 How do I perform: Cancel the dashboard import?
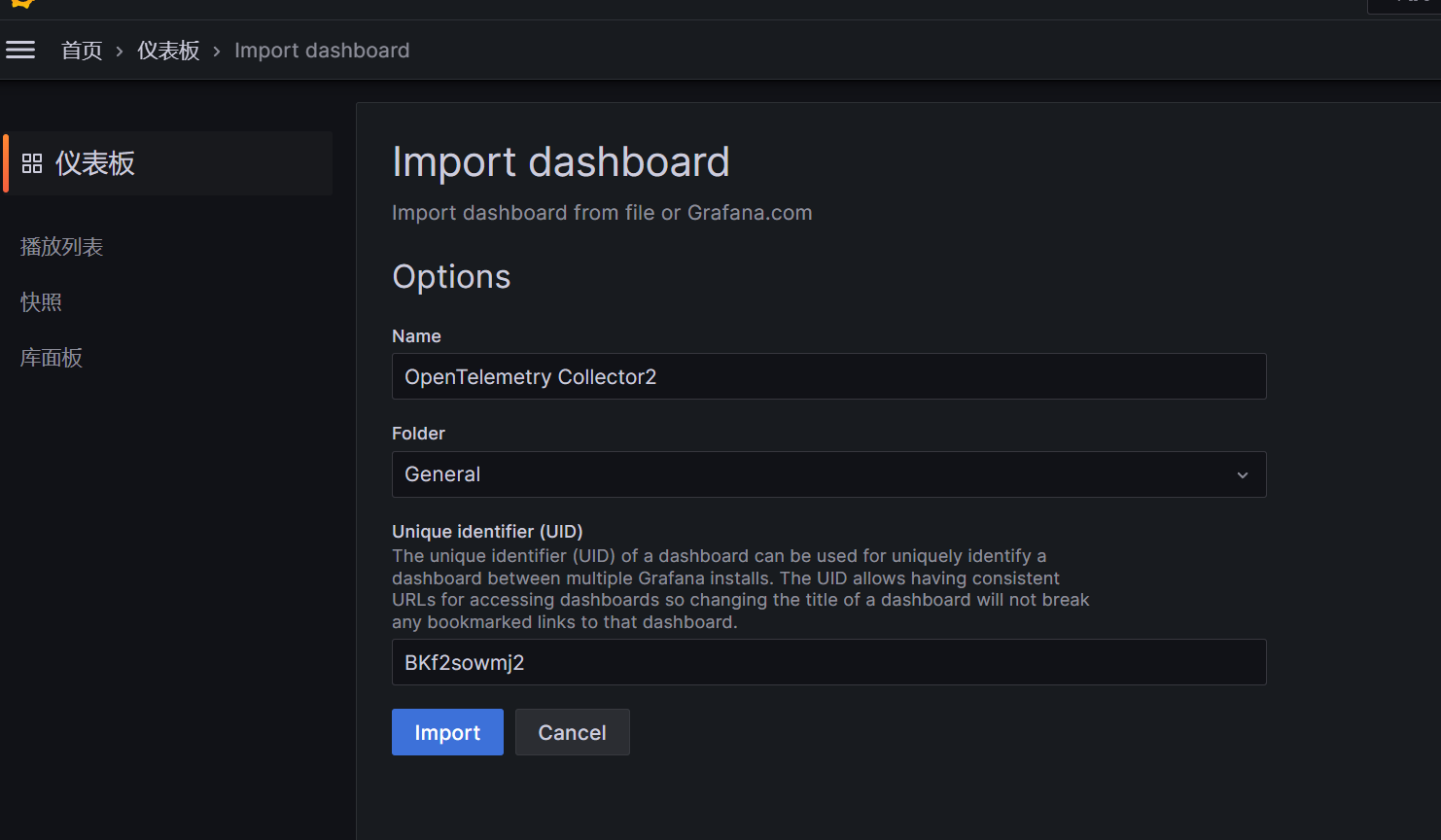(x=572, y=732)
